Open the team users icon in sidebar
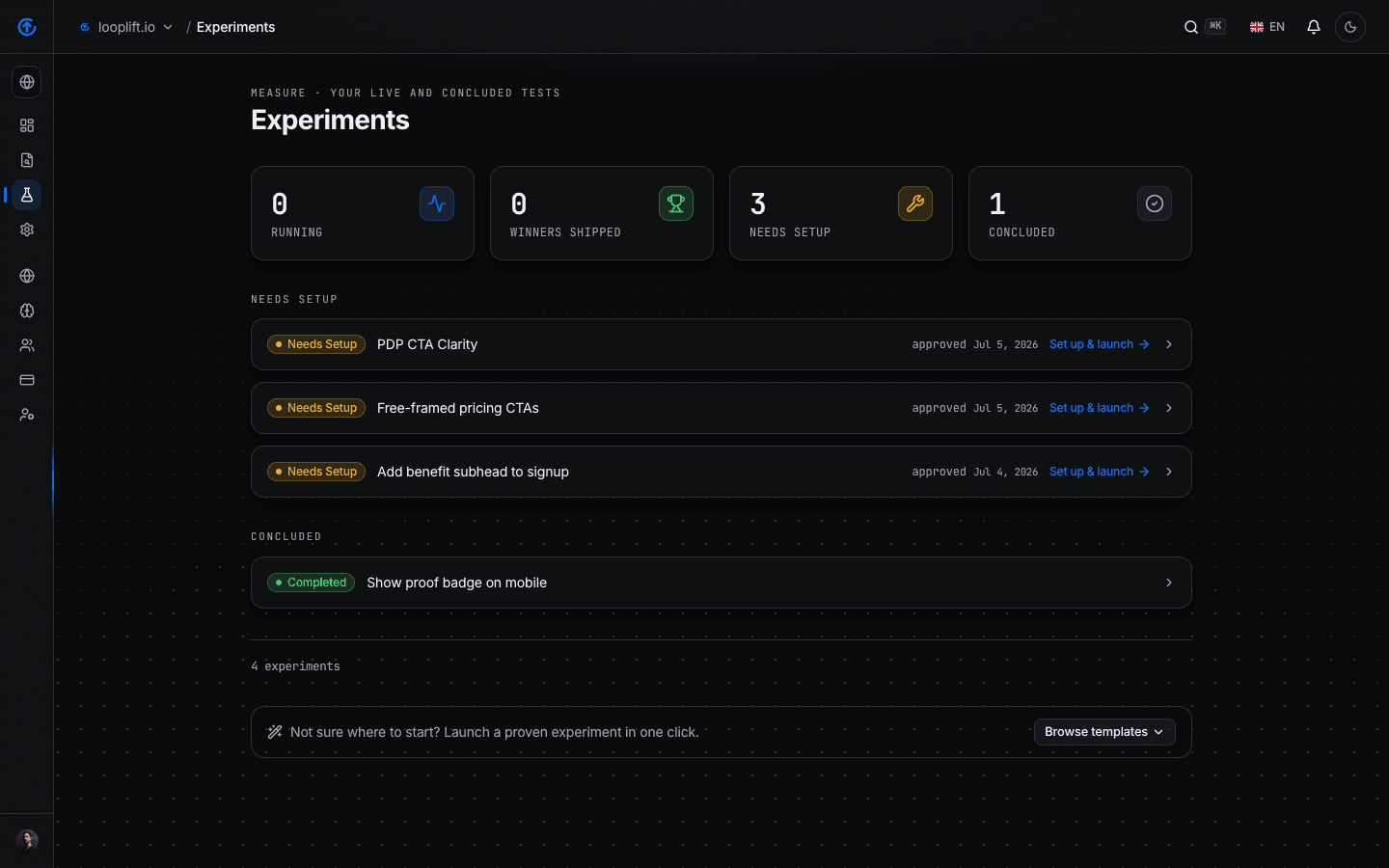The height and width of the screenshot is (868, 1389). pos(27,345)
